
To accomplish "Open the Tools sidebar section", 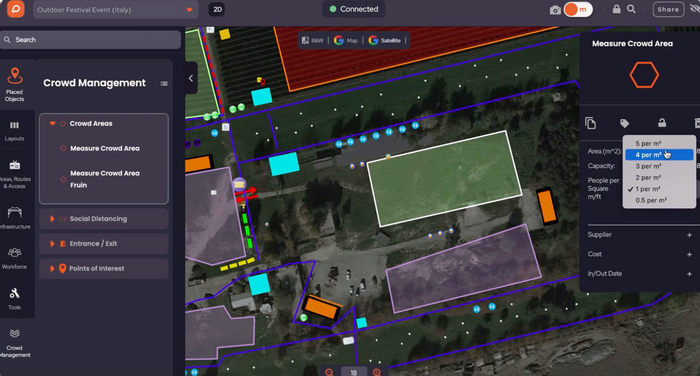I will coord(15,299).
